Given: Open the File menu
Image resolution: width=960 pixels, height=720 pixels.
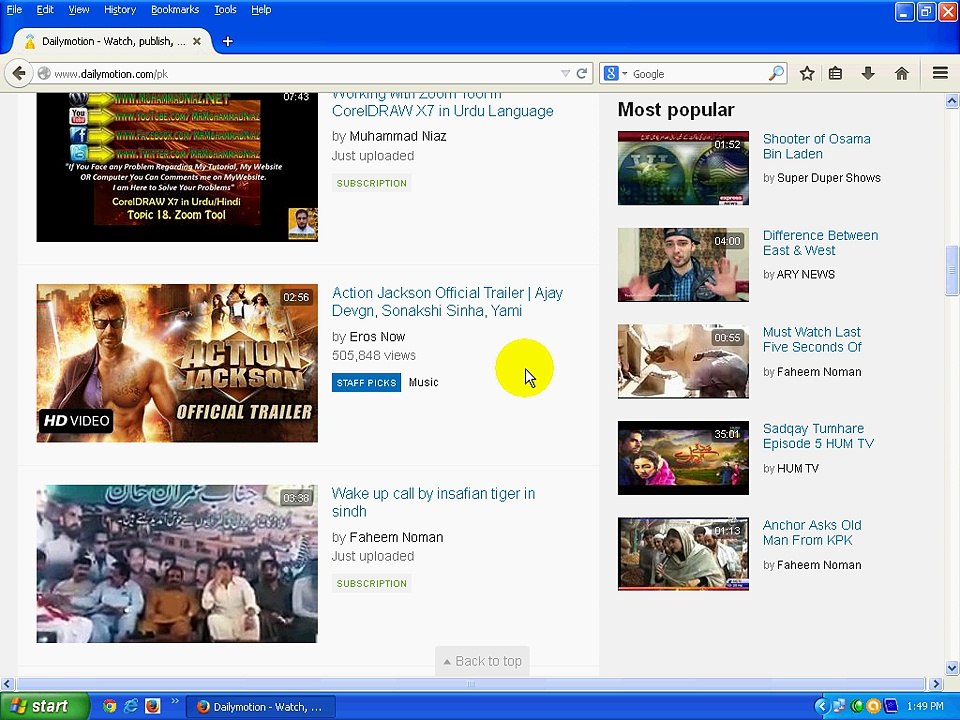Looking at the screenshot, I should [13, 10].
